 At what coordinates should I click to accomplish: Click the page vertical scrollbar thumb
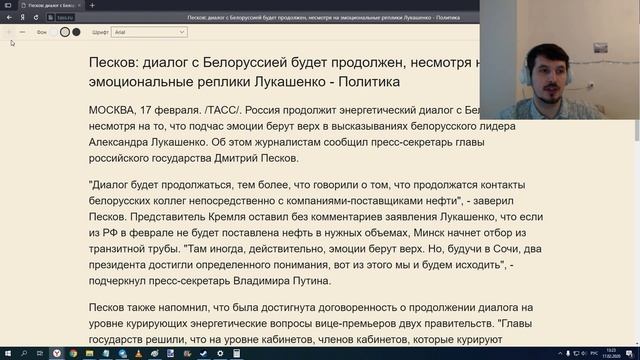637,130
